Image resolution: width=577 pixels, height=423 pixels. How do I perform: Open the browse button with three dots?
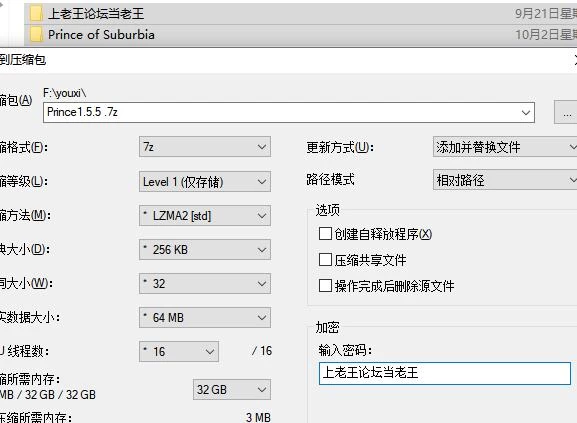[x=566, y=113]
